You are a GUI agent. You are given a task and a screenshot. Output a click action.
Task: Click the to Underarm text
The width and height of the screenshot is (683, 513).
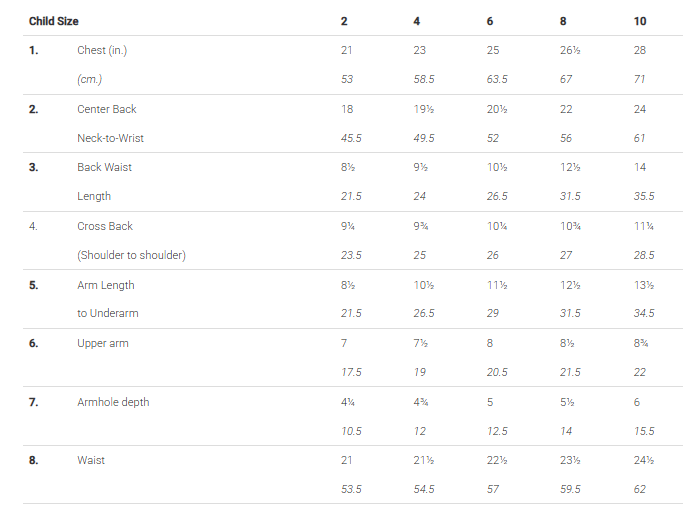107,314
